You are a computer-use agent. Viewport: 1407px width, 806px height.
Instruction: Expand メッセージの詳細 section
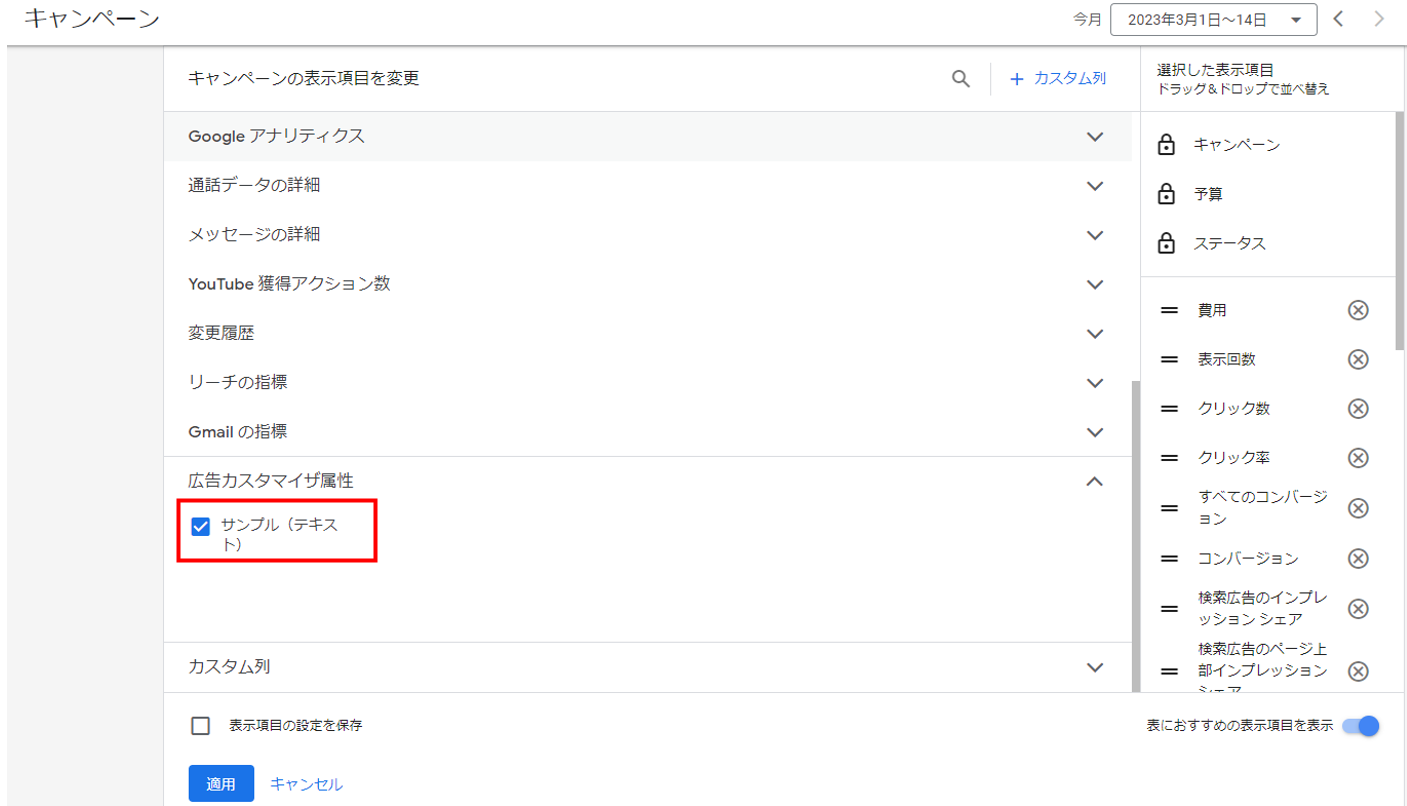[x=648, y=235]
